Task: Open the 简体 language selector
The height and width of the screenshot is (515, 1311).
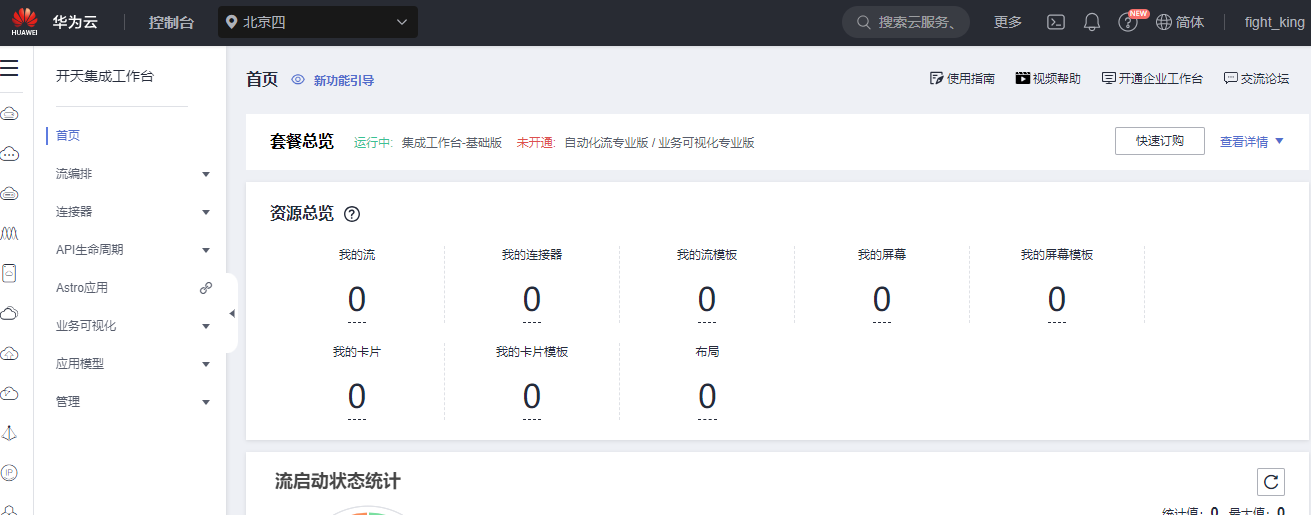Action: (1190, 22)
